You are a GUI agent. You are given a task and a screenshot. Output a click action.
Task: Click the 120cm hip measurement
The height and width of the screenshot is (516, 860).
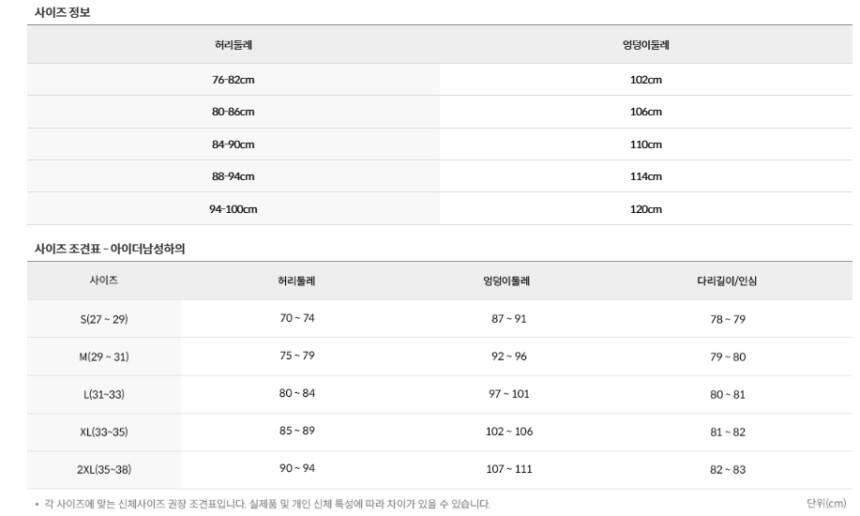[x=646, y=209]
